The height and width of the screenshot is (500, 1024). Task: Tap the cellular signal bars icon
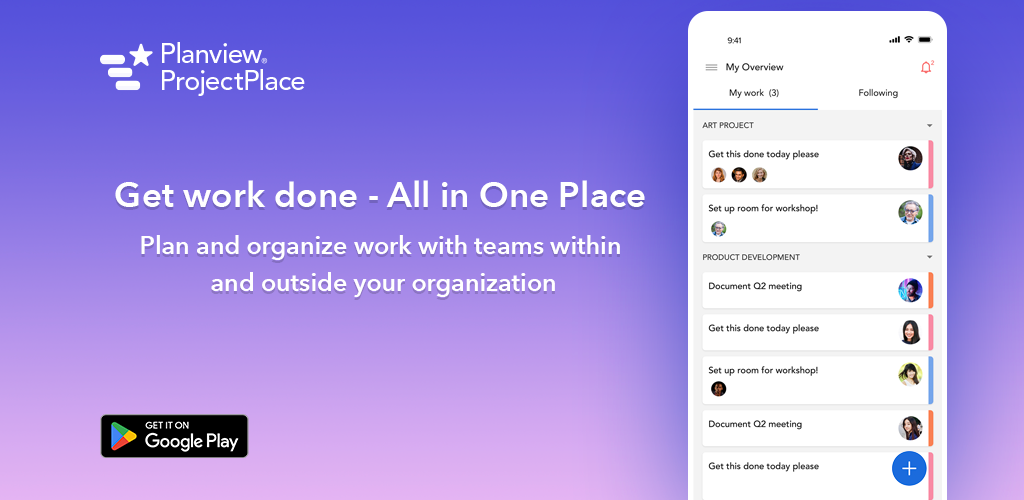click(895, 40)
